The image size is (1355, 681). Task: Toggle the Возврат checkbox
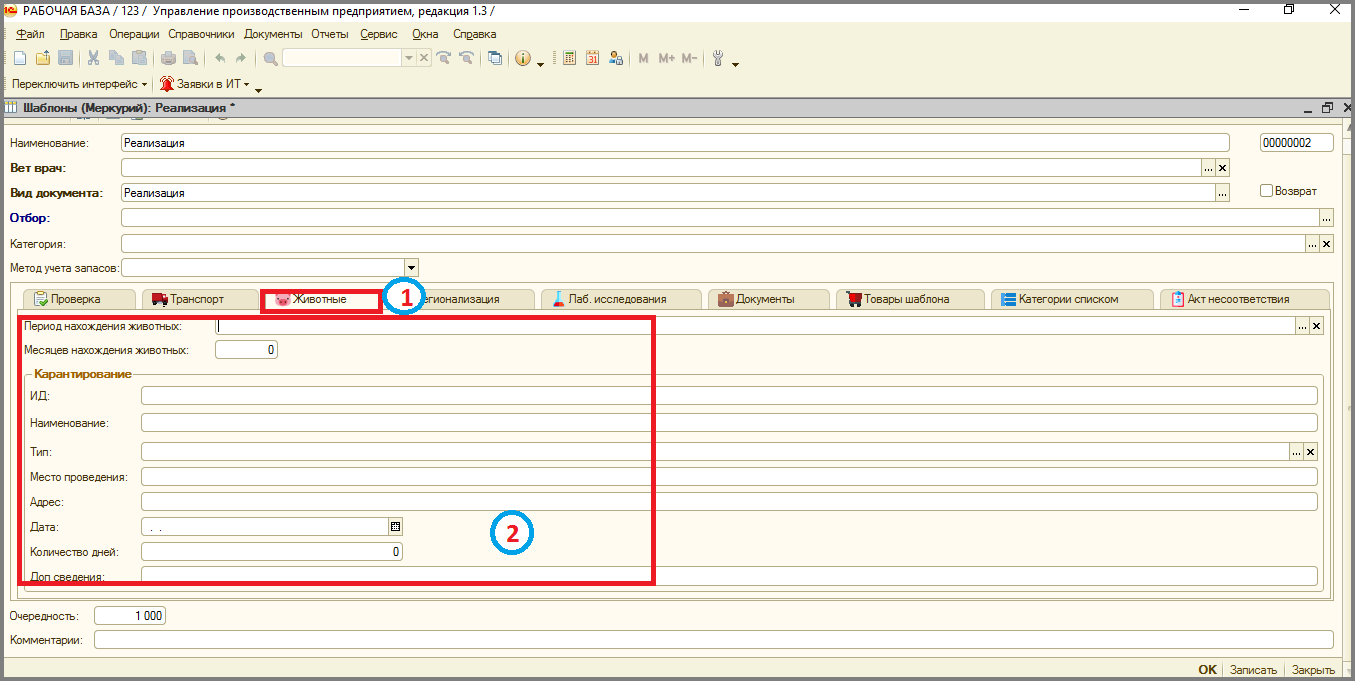pos(1266,191)
